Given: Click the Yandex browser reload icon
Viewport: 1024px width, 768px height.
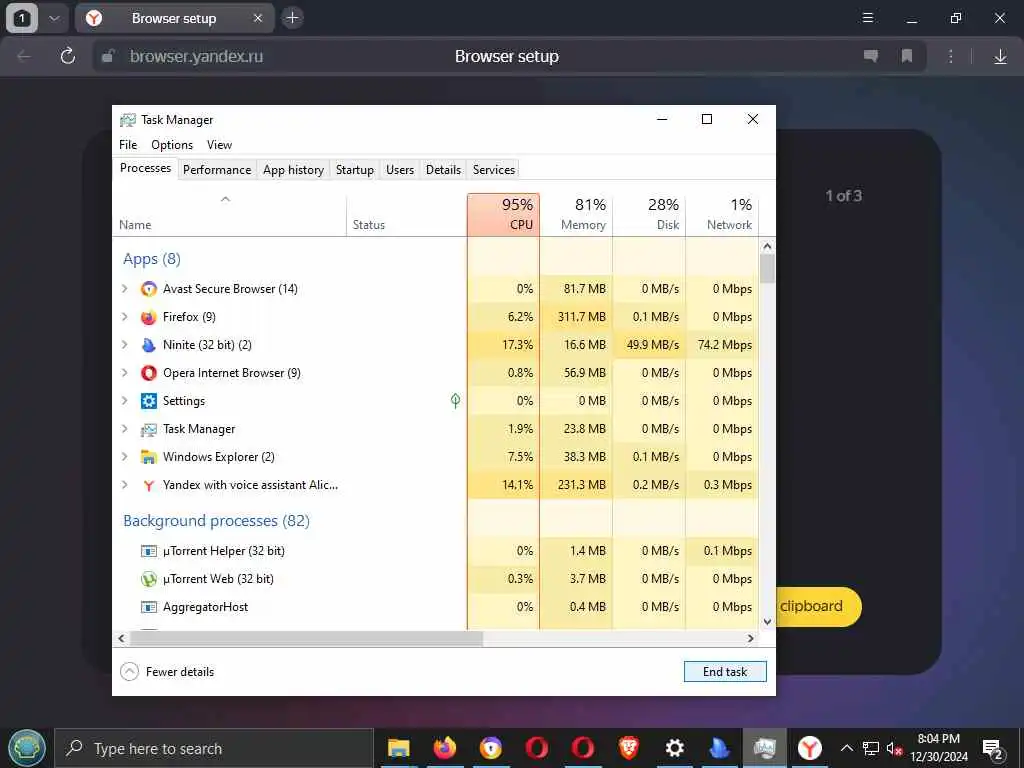Looking at the screenshot, I should point(68,56).
